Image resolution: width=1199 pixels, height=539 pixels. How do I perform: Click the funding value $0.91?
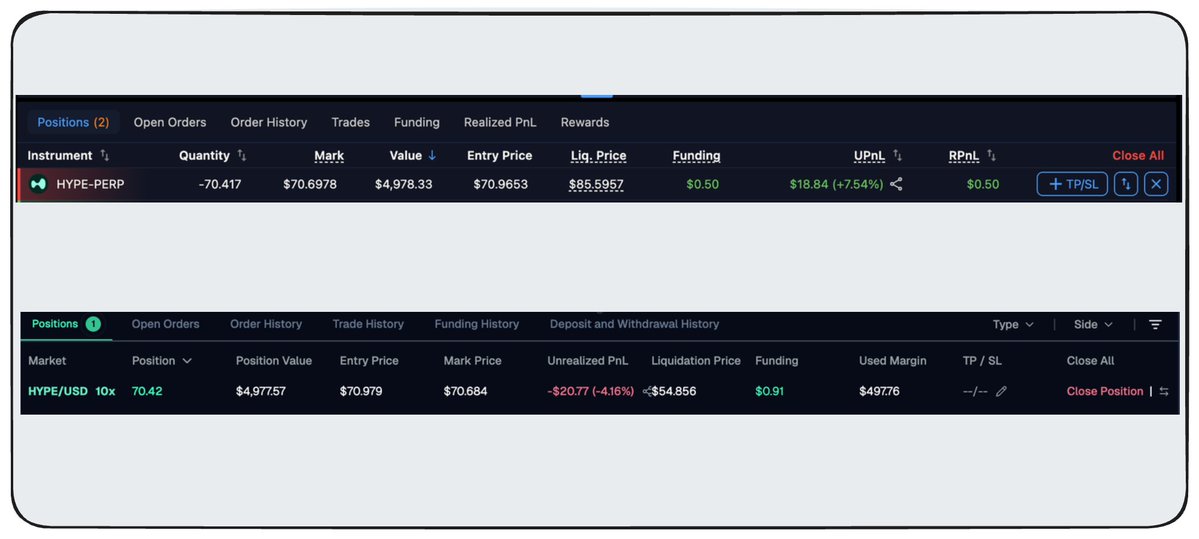769,391
